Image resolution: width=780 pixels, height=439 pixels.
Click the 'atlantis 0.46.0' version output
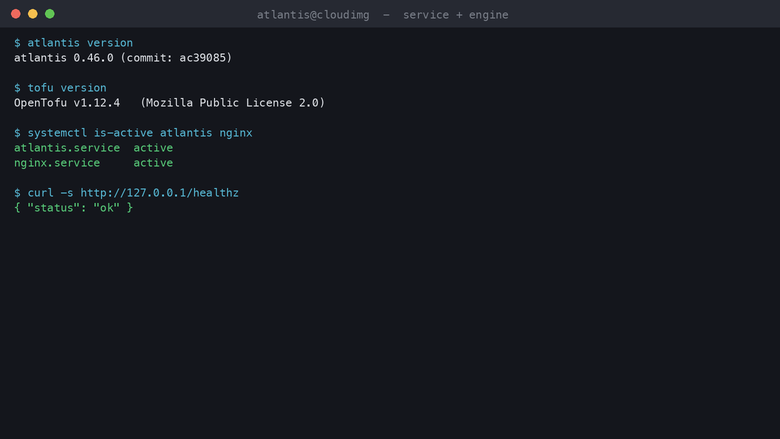point(64,58)
